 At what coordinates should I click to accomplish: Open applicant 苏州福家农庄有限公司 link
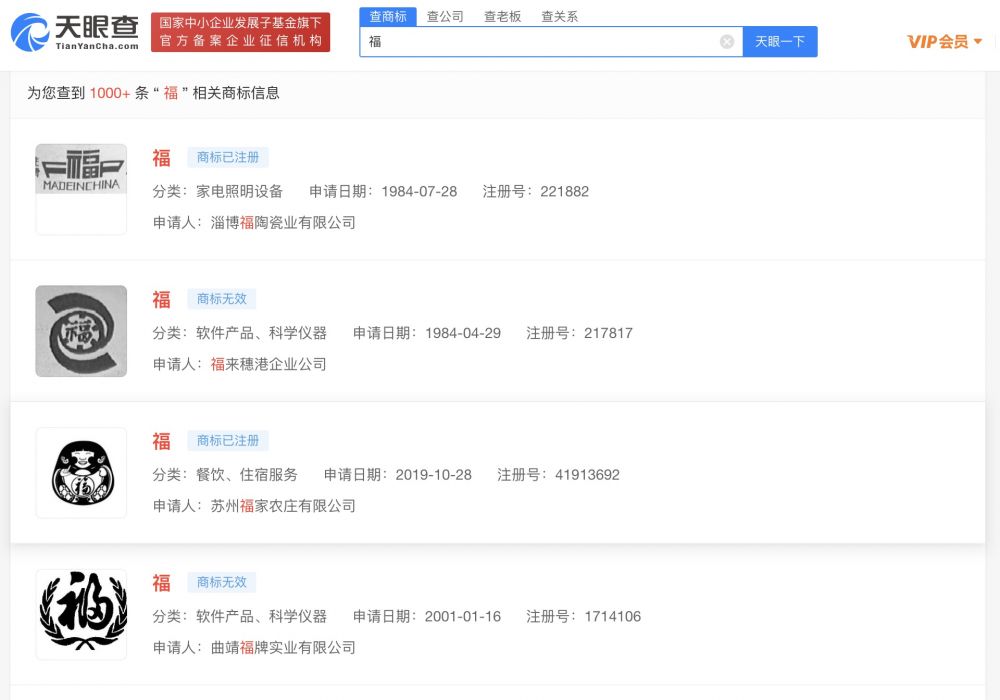(283, 506)
